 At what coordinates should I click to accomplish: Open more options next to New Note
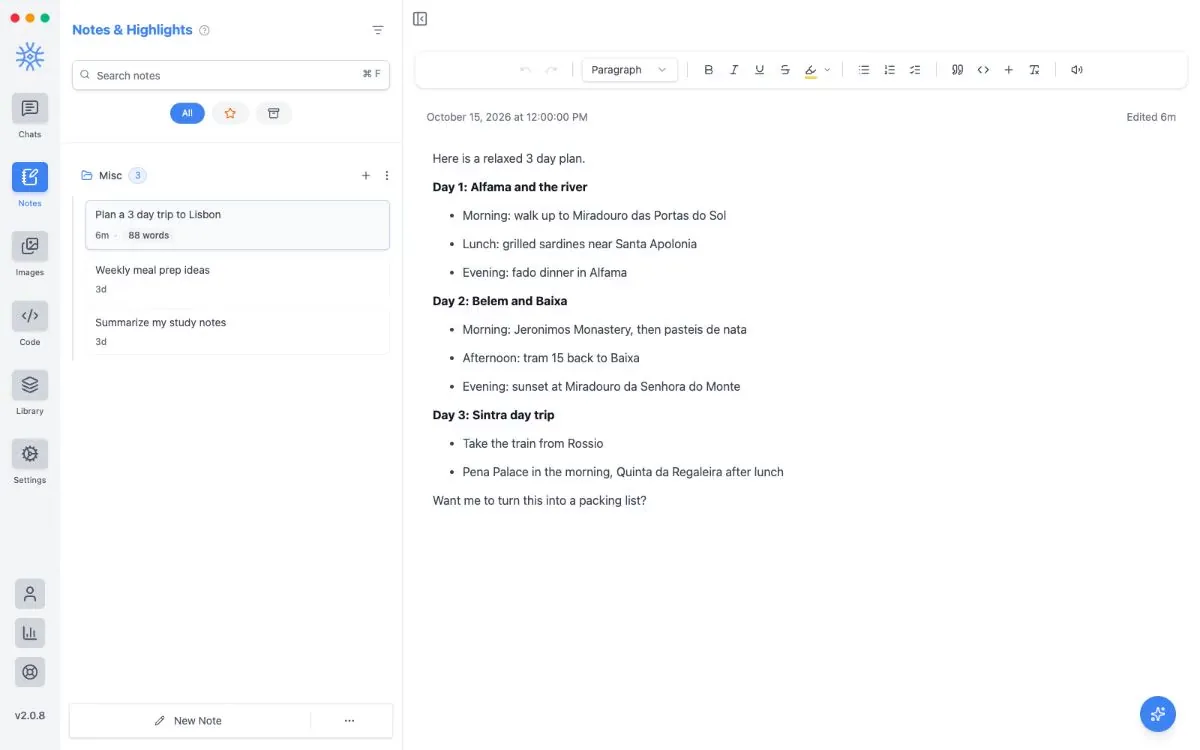click(x=349, y=721)
